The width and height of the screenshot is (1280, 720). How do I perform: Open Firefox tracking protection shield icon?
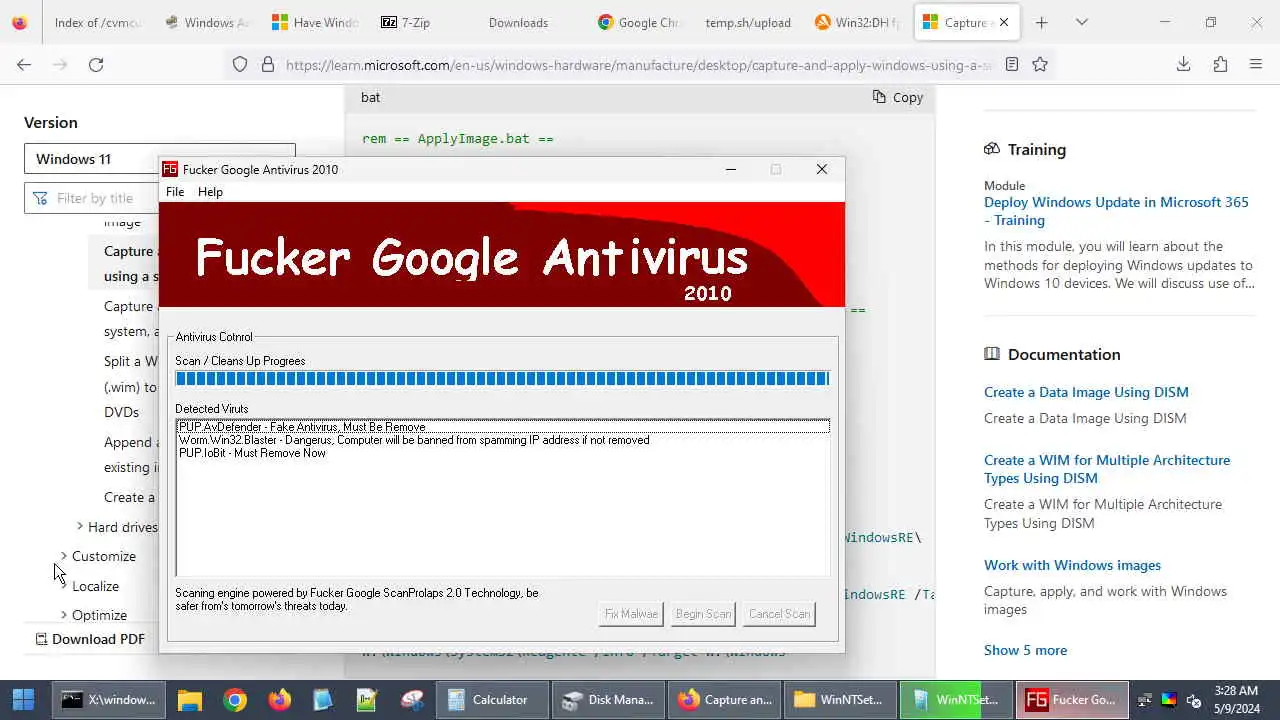click(240, 64)
